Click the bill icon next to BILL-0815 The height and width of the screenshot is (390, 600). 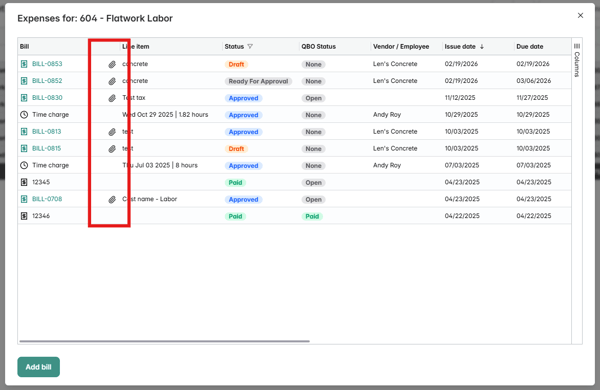(24, 148)
